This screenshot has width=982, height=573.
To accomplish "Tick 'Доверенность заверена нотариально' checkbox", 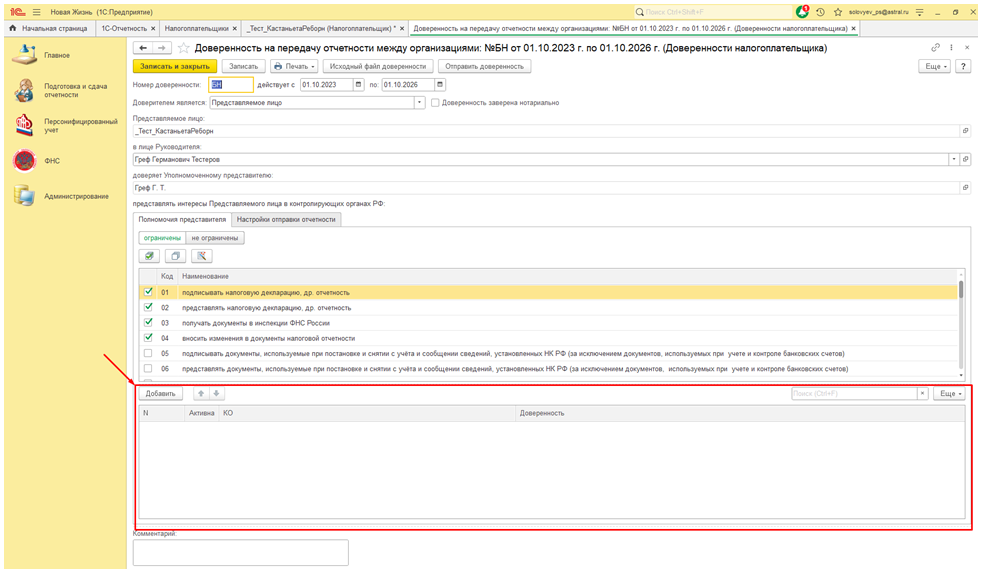I will pos(435,102).
